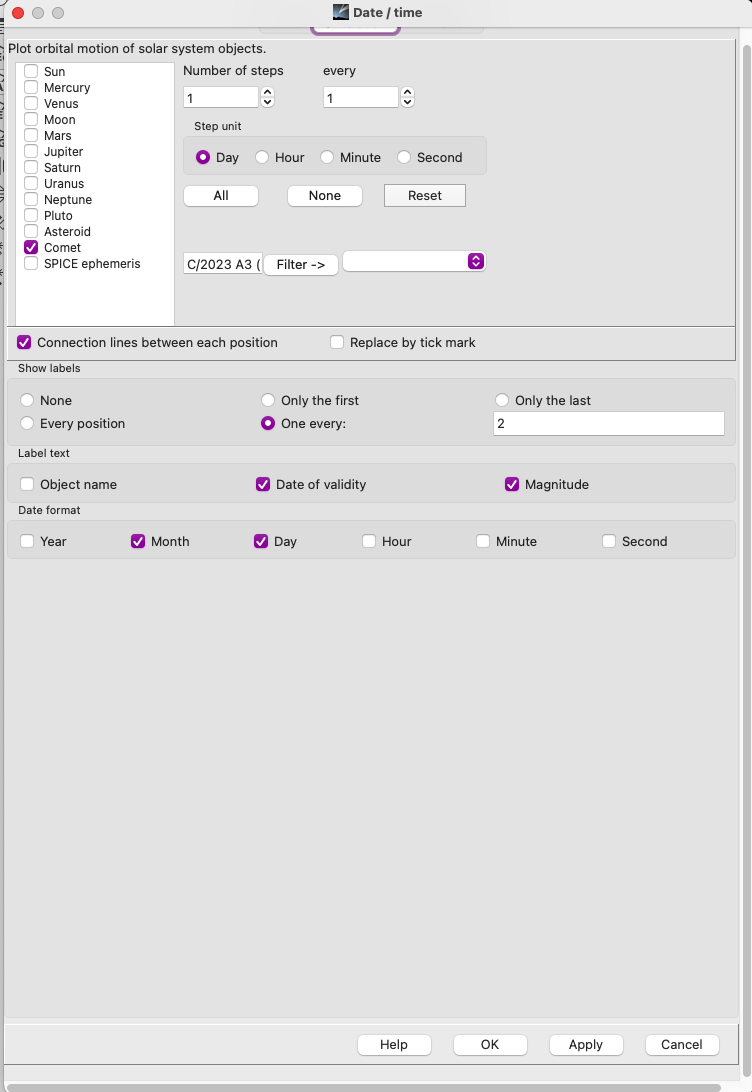This screenshot has width=752, height=1092.
Task: Click the All objects button
Action: [221, 196]
